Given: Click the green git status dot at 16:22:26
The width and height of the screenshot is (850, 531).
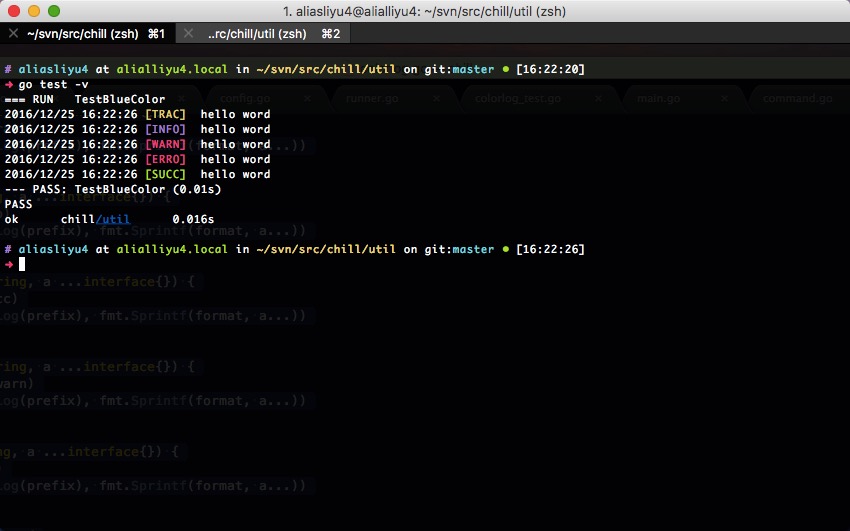Looking at the screenshot, I should tap(505, 249).
